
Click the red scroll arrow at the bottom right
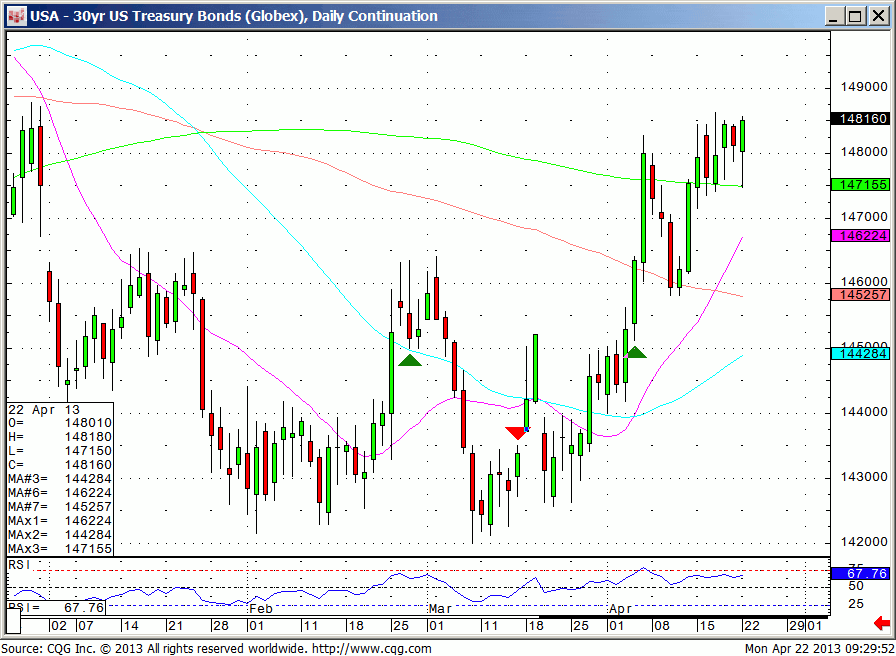(882, 622)
